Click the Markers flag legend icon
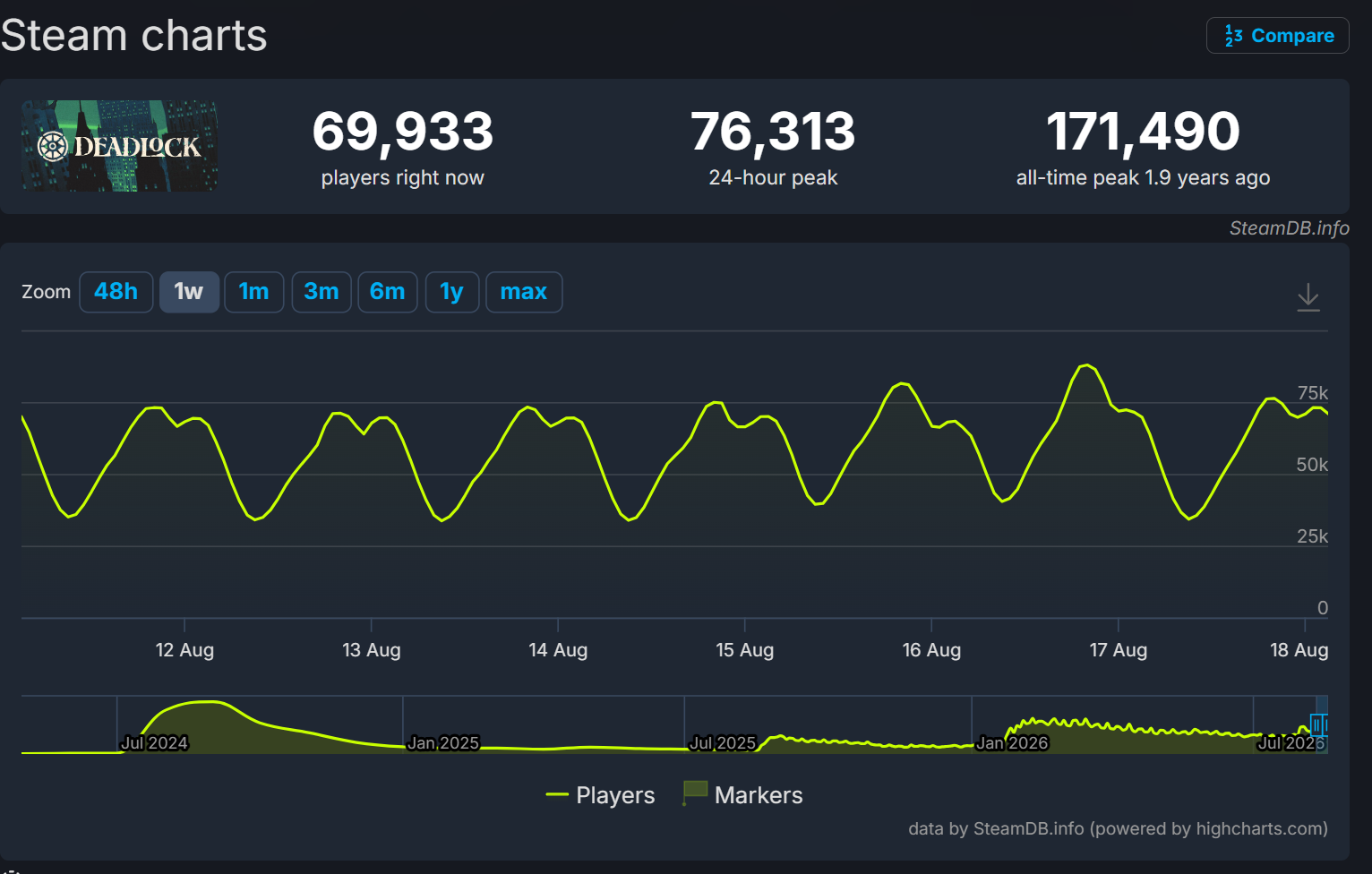Viewport: 1372px width, 874px height. click(x=695, y=793)
